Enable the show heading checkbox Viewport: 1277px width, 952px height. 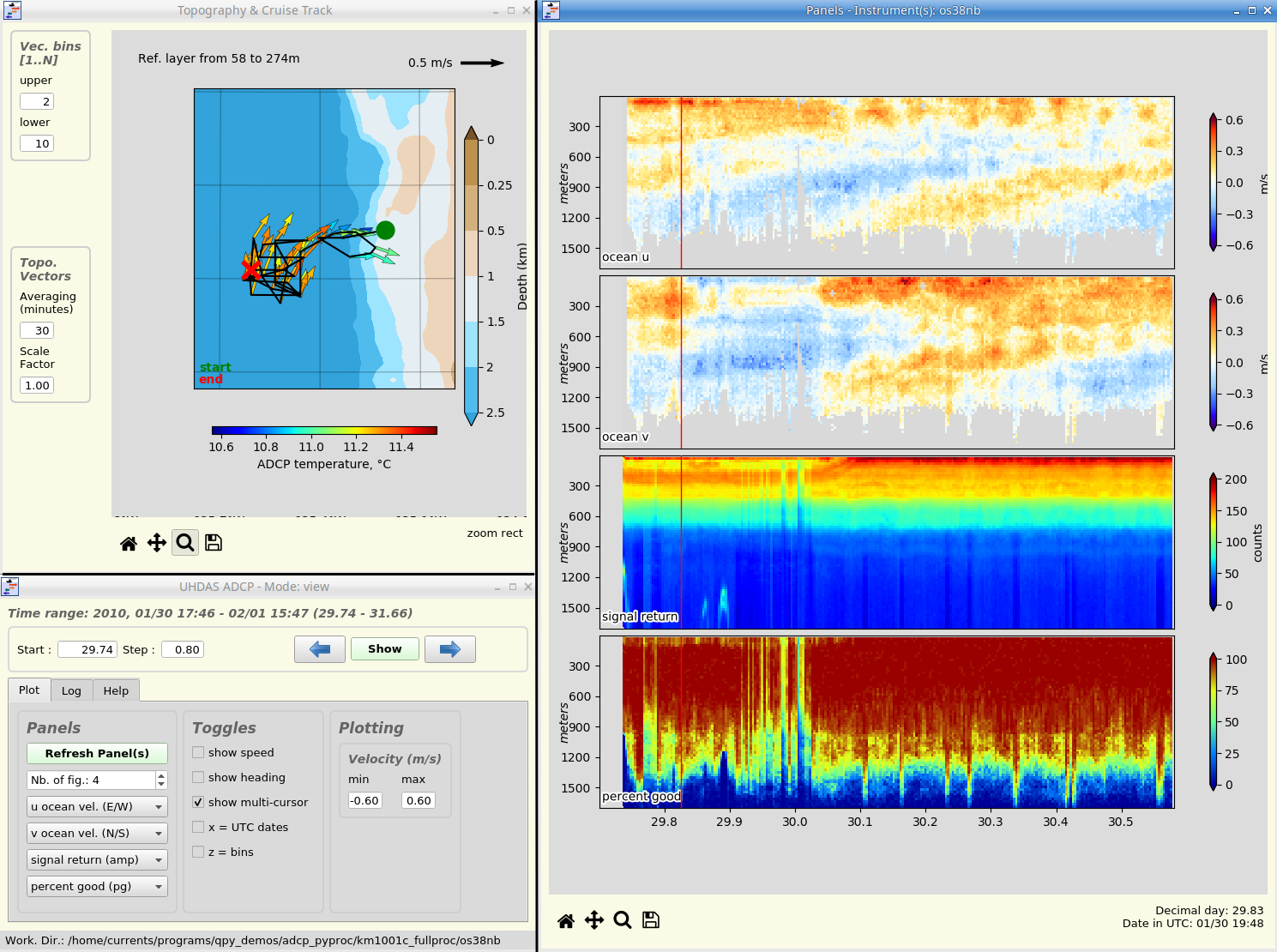(198, 777)
